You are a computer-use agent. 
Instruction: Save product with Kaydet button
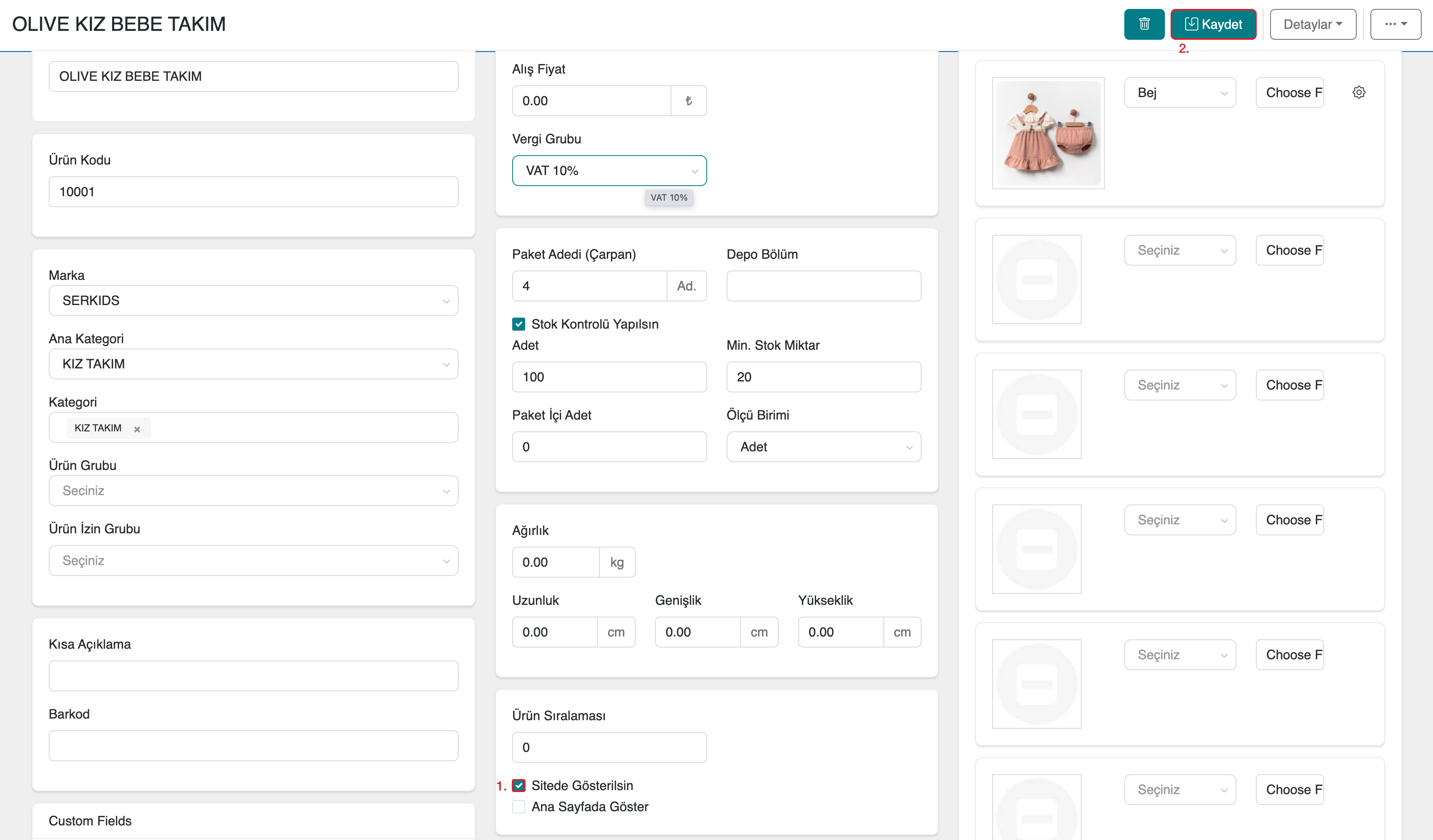tap(1213, 24)
